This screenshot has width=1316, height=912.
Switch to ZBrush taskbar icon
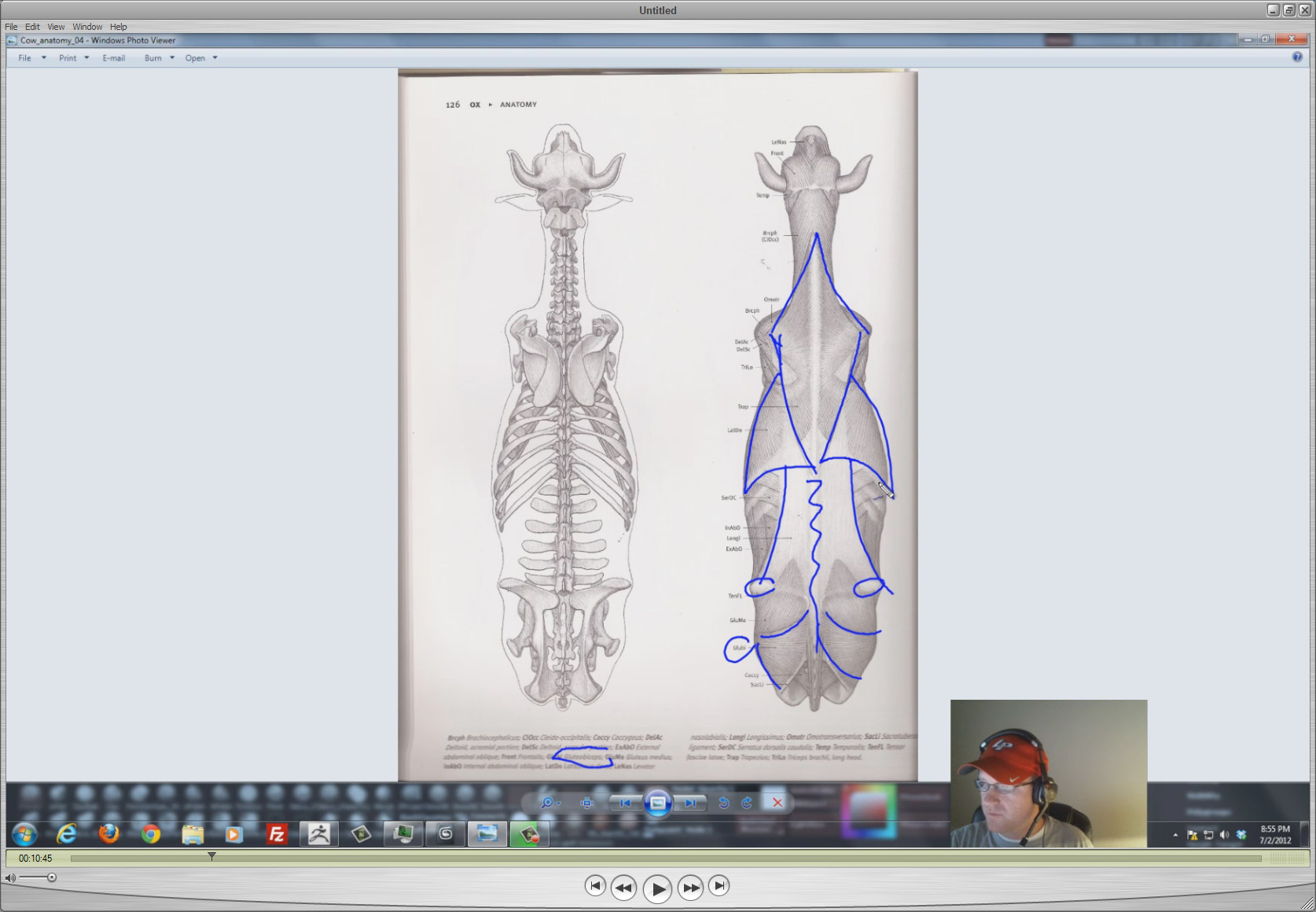(318, 833)
